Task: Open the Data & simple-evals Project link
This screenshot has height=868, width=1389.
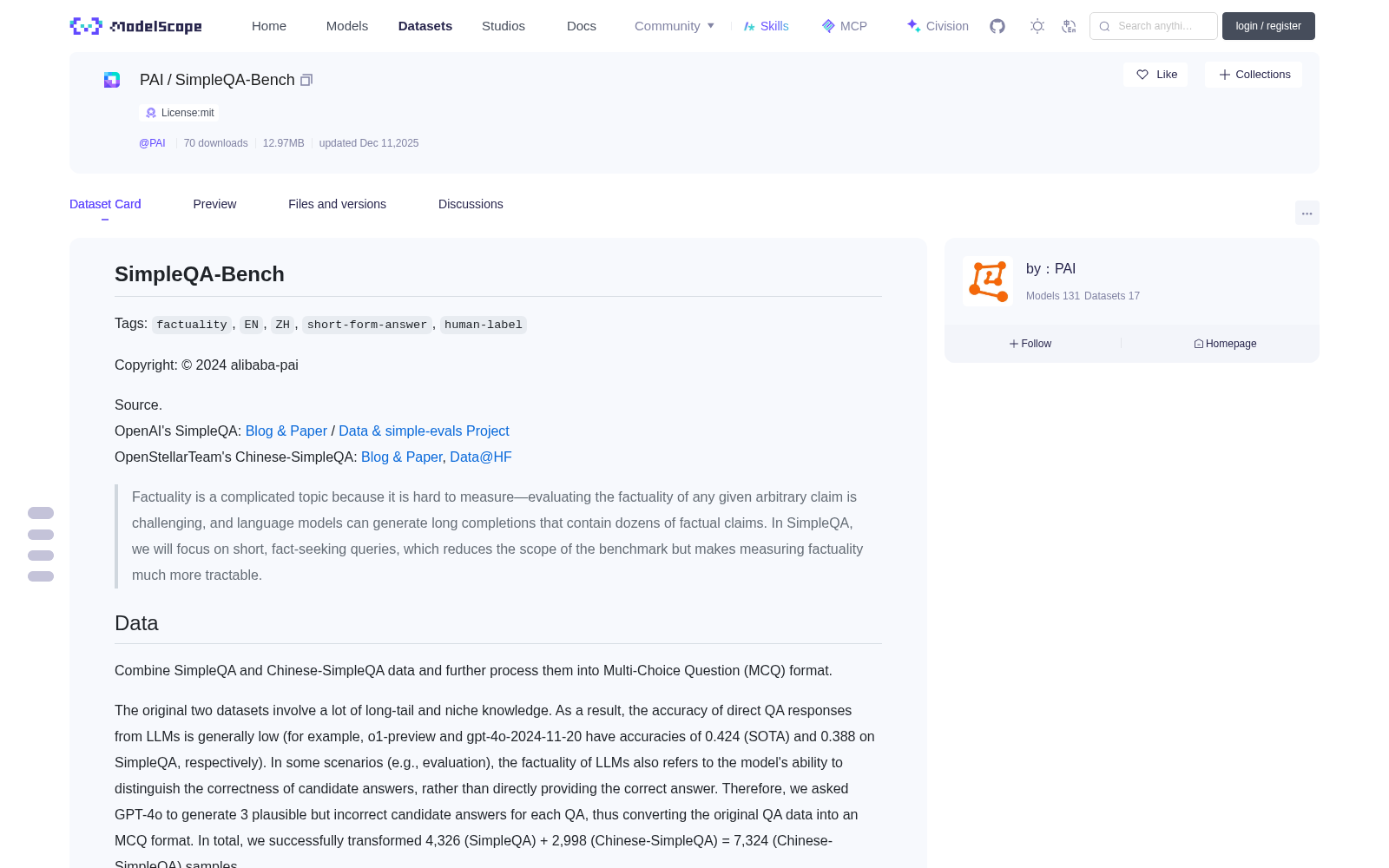Action: [424, 431]
